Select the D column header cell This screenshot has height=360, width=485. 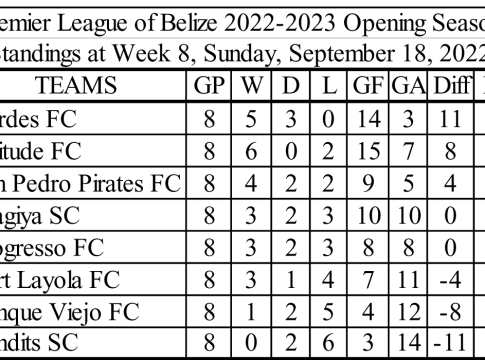click(291, 85)
